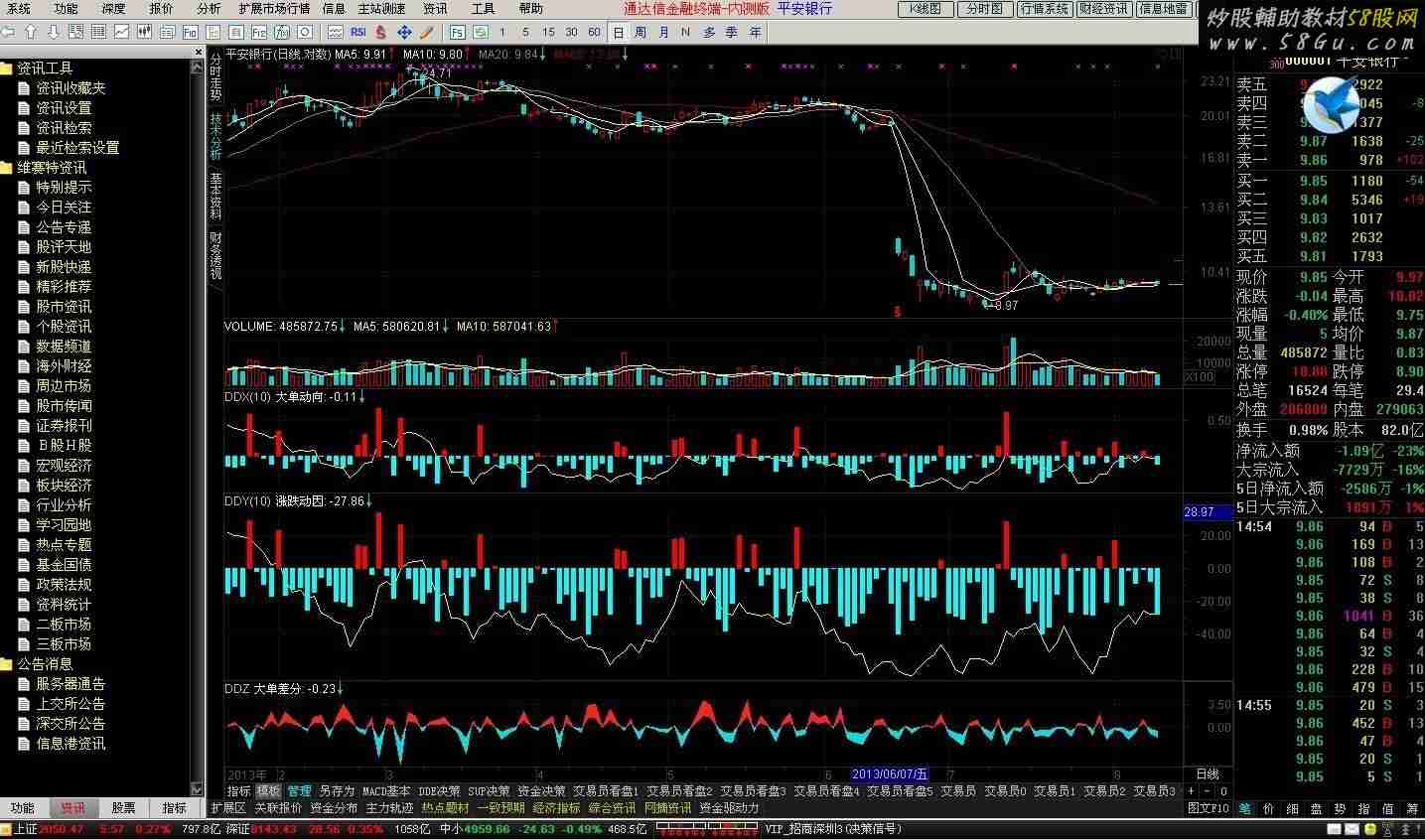Switch to the 周 weekly period
The height and width of the screenshot is (840, 1425).
641,32
